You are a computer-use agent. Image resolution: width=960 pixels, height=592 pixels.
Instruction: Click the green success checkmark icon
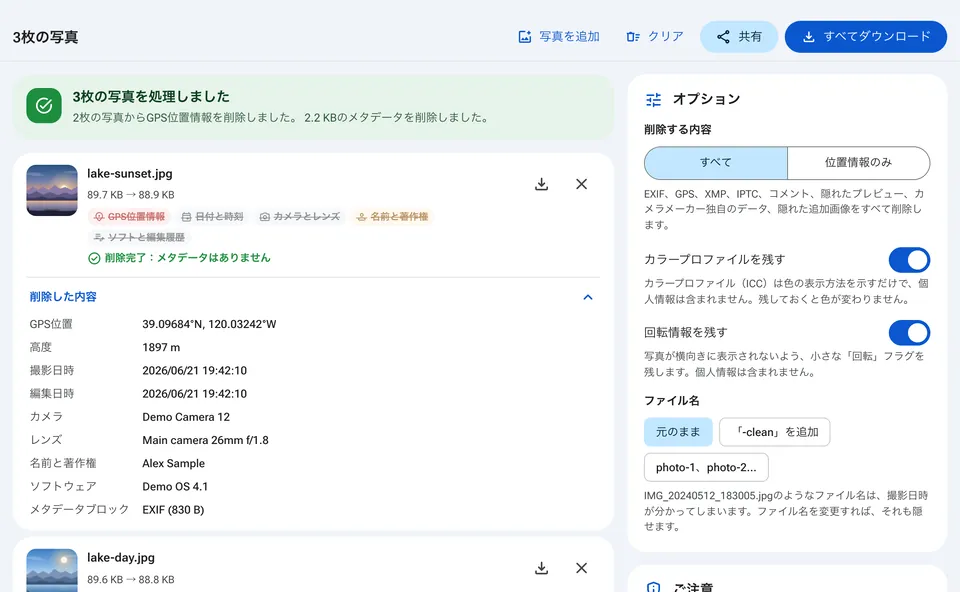[44, 105]
